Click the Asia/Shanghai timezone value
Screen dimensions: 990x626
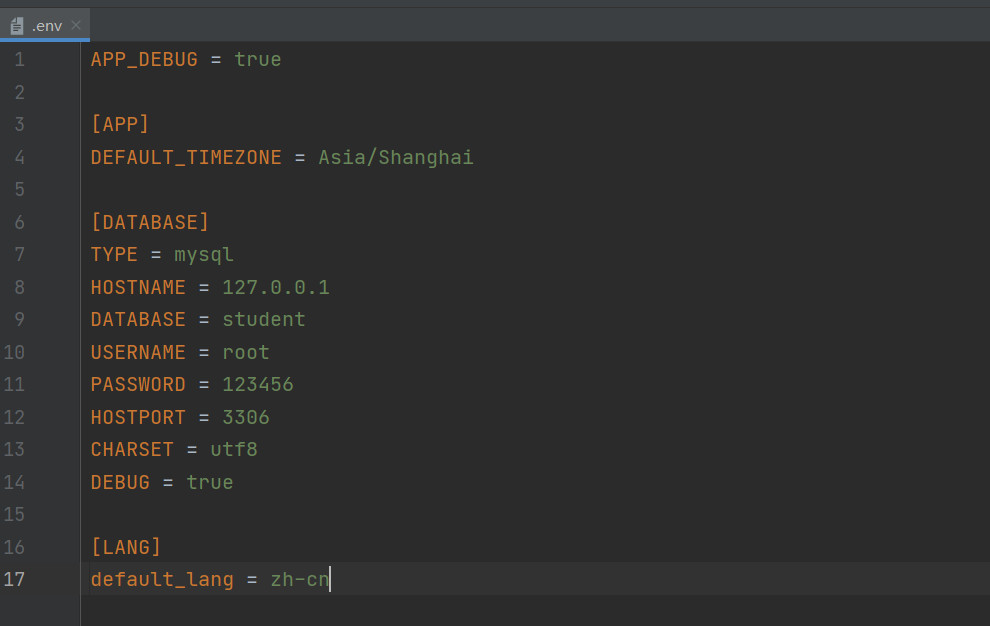(x=396, y=157)
